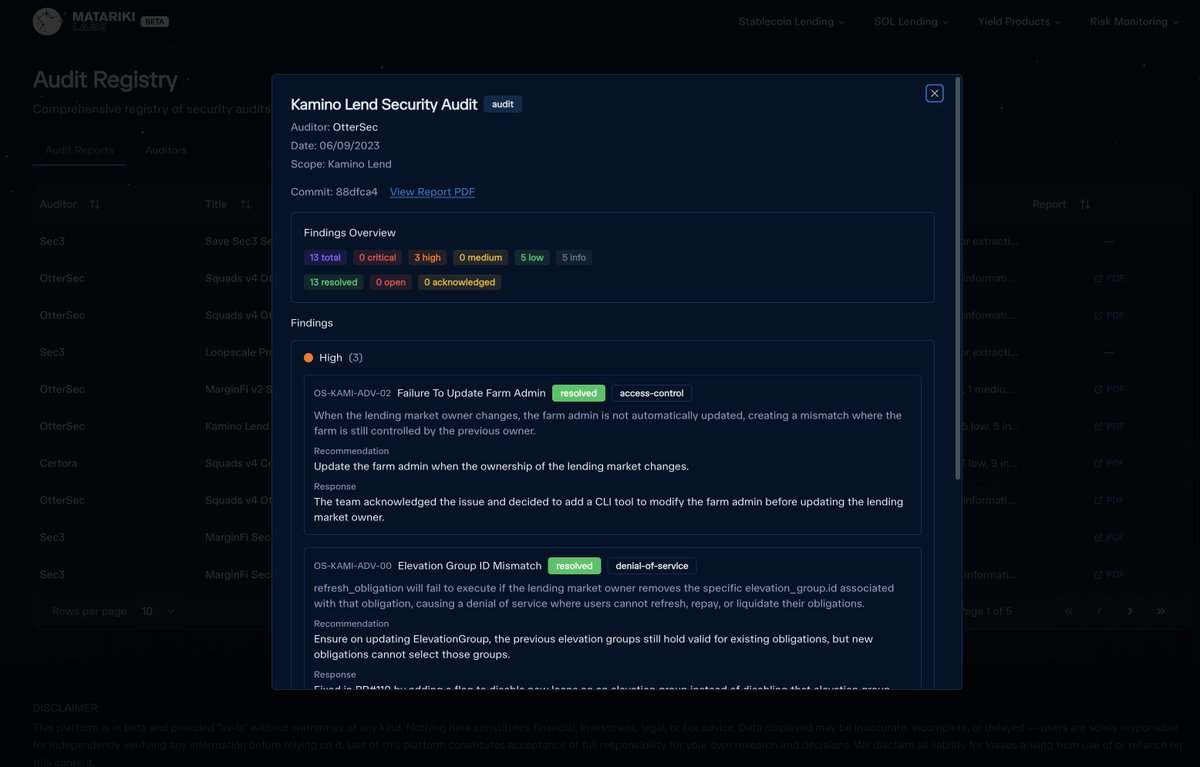Click the 13 total findings badge
Screen dimensions: 1200x767
tap(325, 257)
